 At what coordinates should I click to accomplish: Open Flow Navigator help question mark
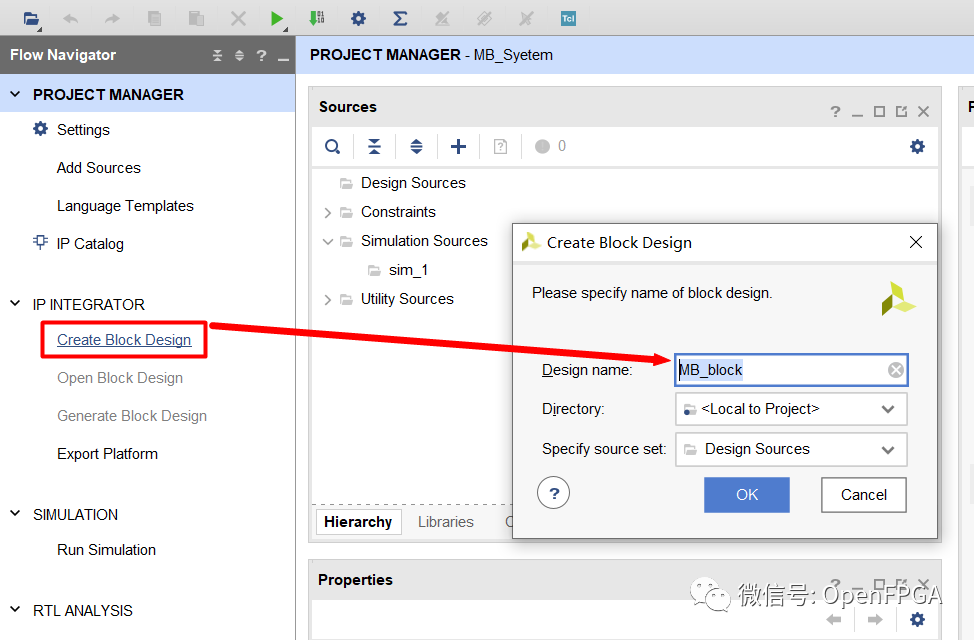tap(262, 55)
